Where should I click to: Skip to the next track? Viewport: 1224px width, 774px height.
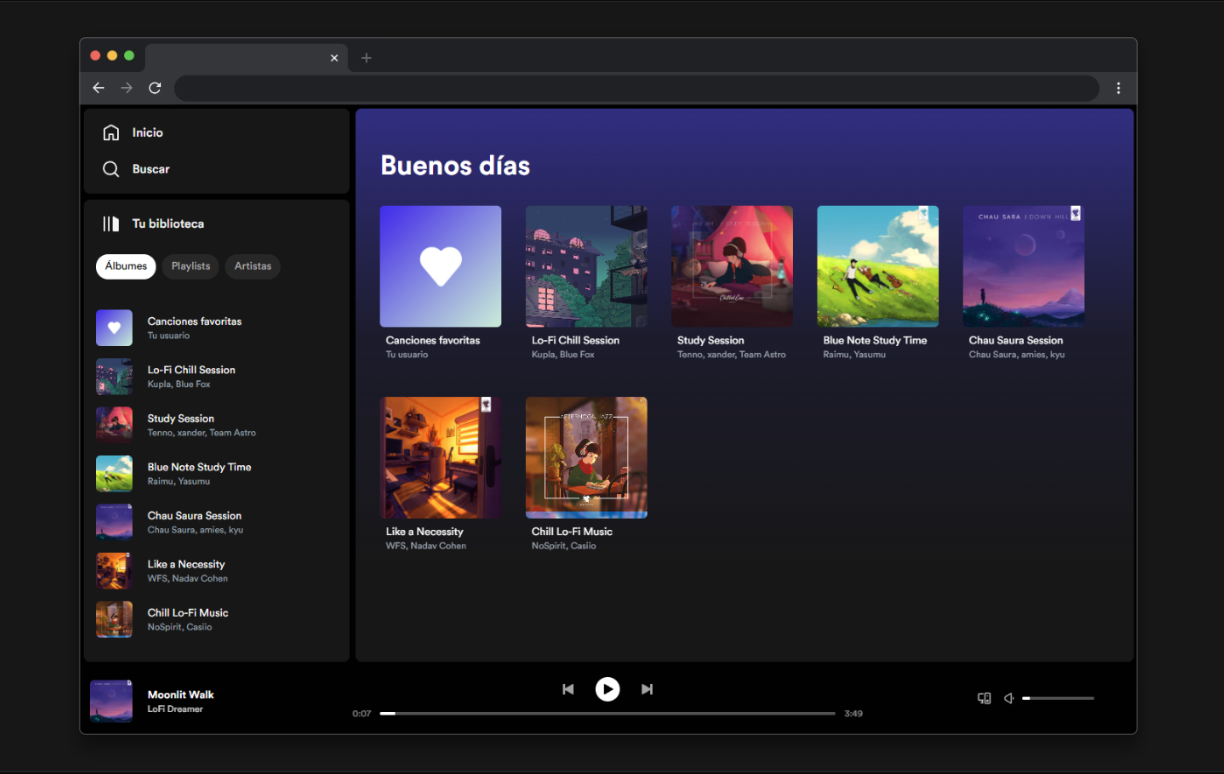point(647,689)
